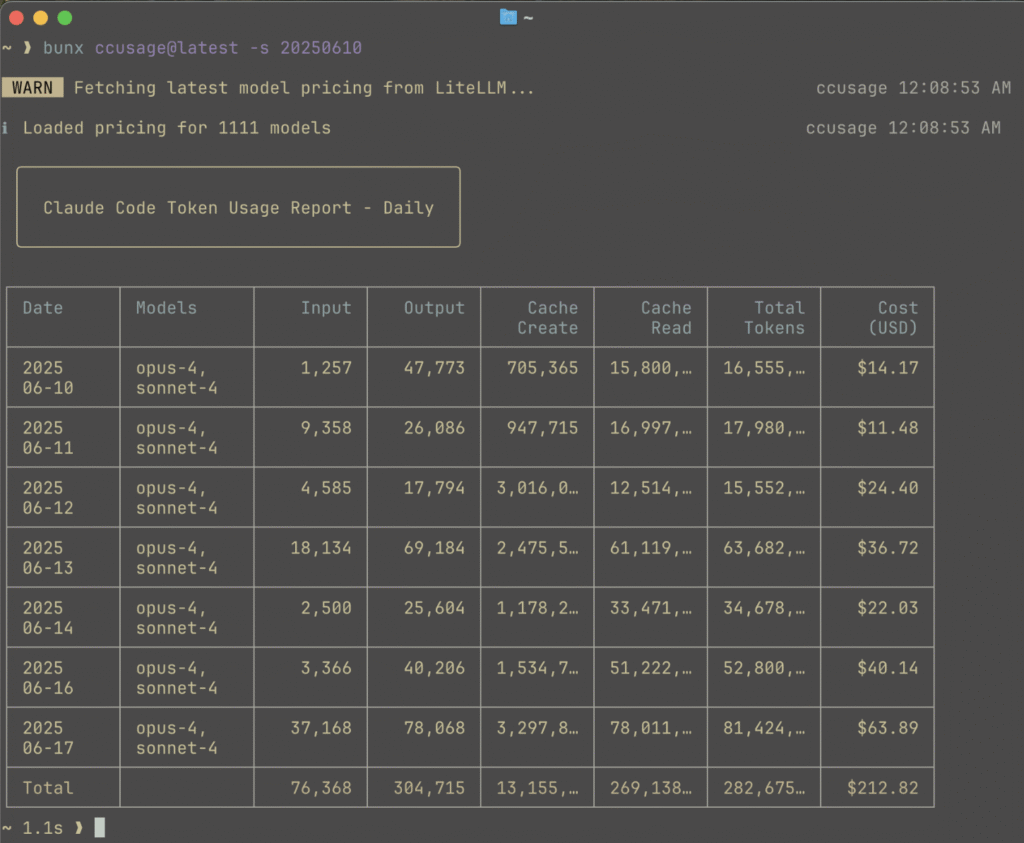The image size is (1024, 843).
Task: Click the Total row label
Action: [x=48, y=788]
